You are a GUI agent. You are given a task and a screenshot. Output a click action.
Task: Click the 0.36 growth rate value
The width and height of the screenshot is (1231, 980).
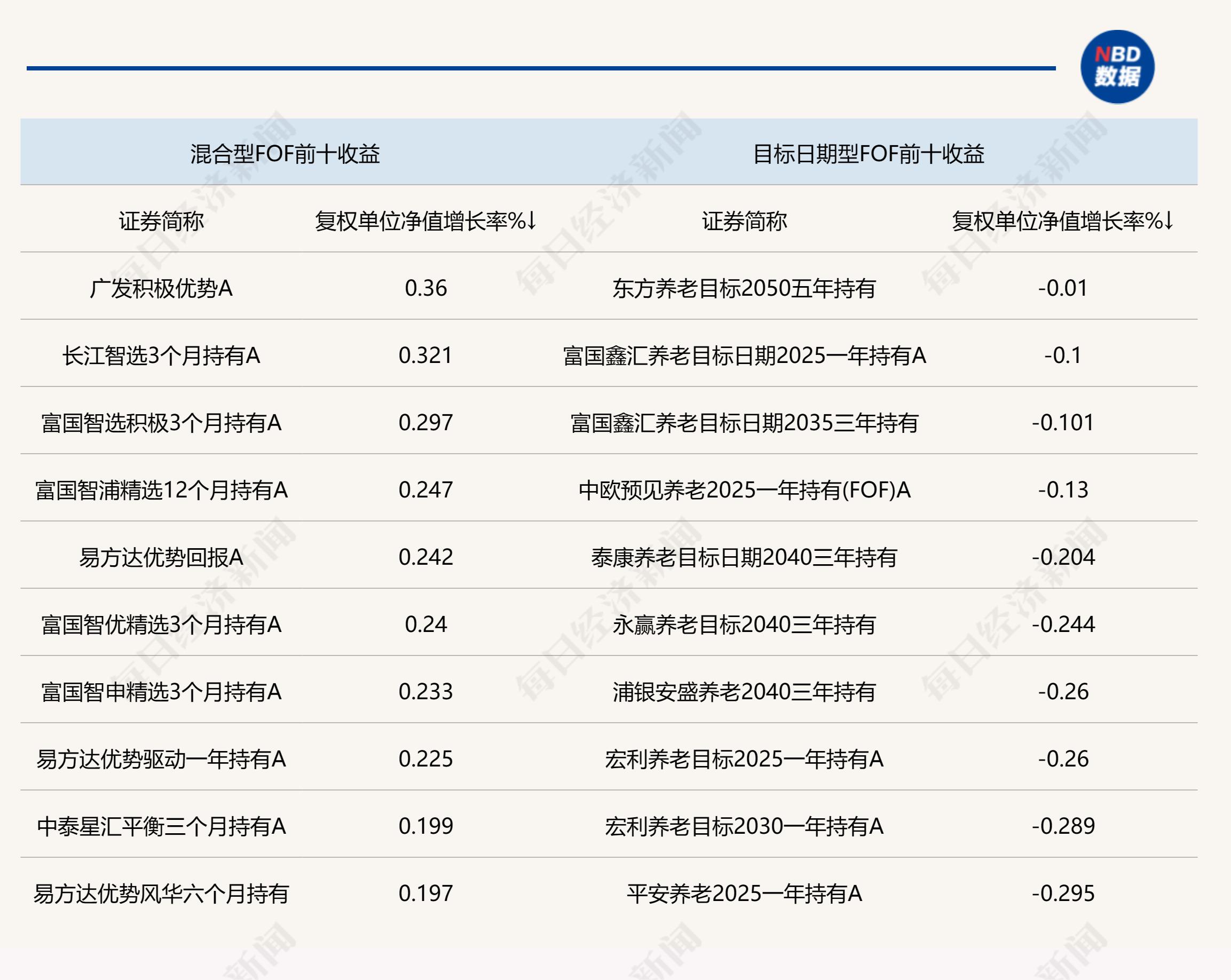click(425, 288)
